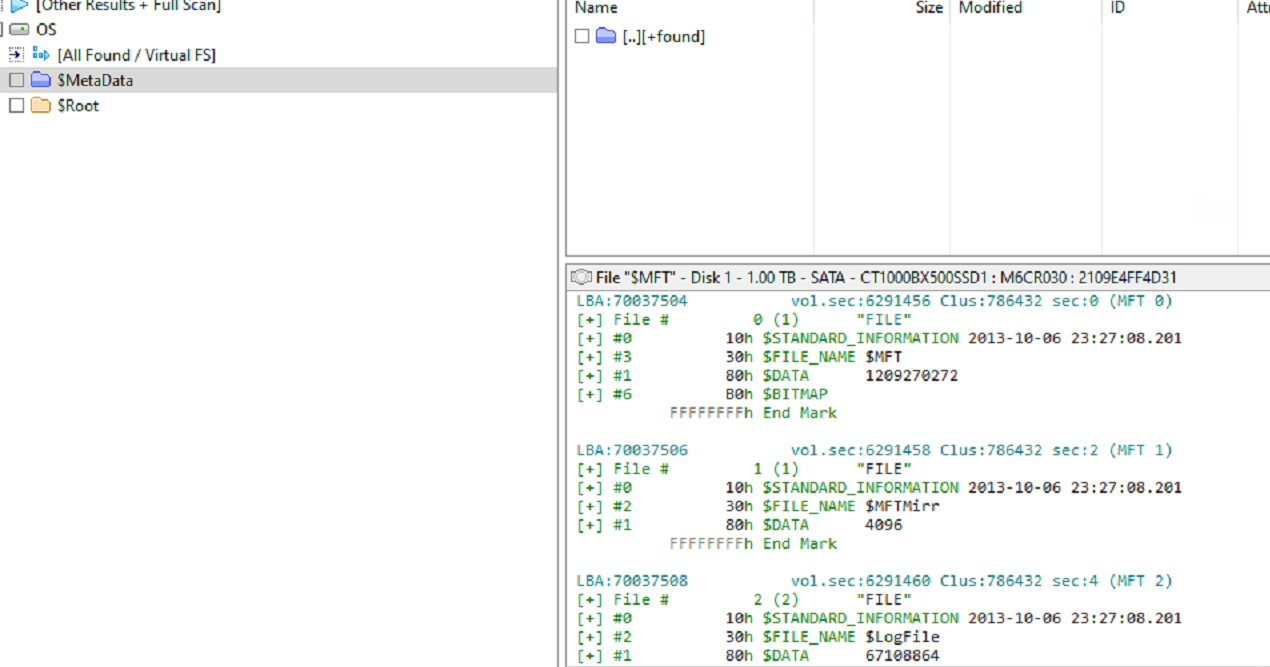Expand the File # 2 (2) record
Image resolution: width=1270 pixels, height=667 pixels.
pos(591,600)
